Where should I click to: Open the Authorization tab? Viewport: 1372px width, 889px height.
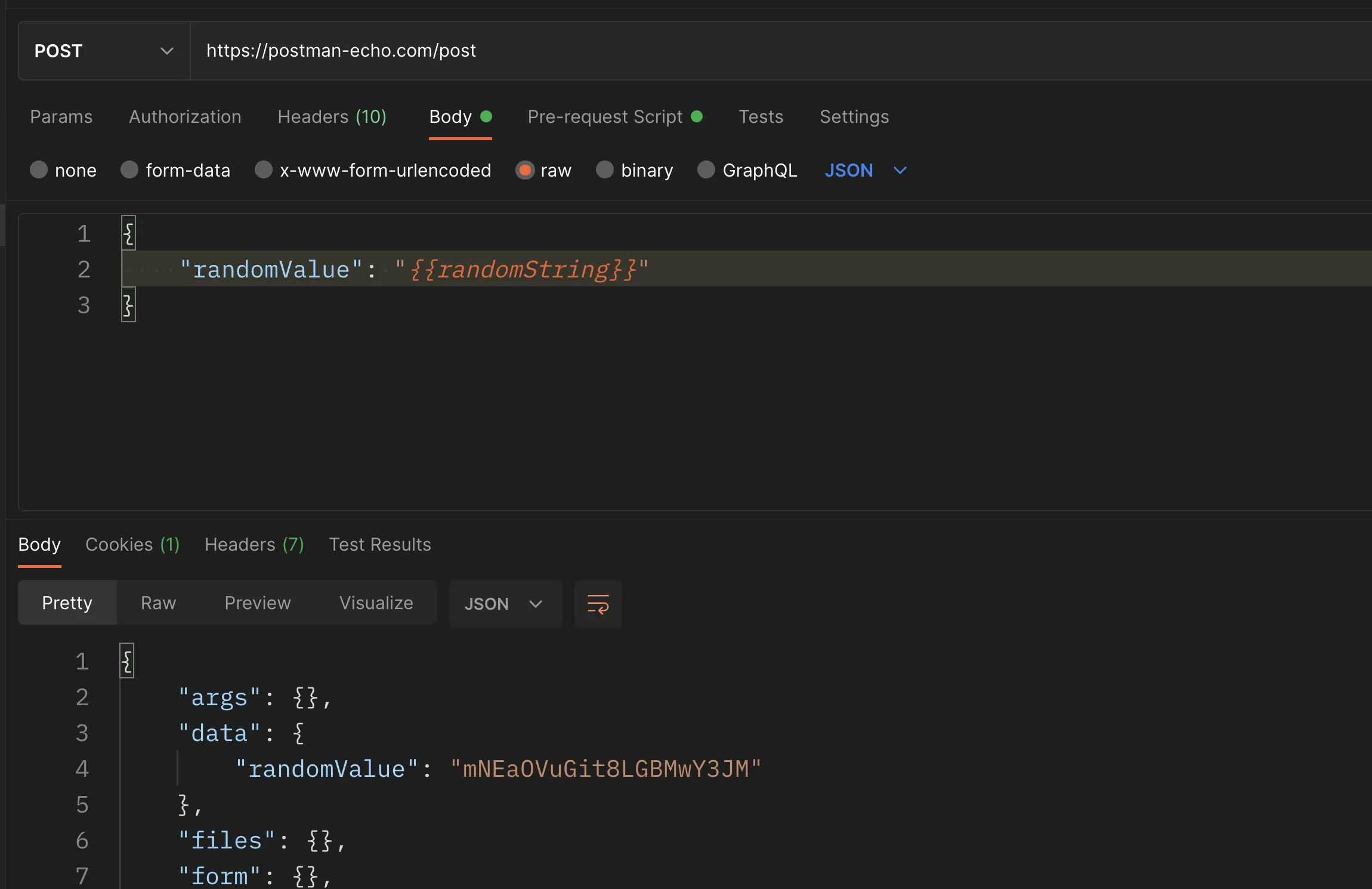pyautogui.click(x=185, y=117)
